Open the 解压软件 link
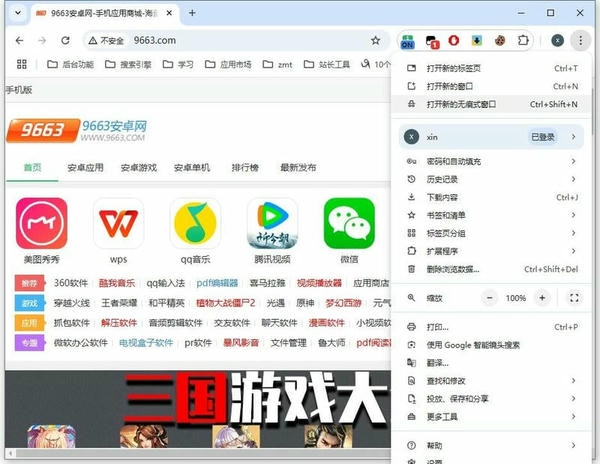The image size is (600, 464). pos(119,323)
